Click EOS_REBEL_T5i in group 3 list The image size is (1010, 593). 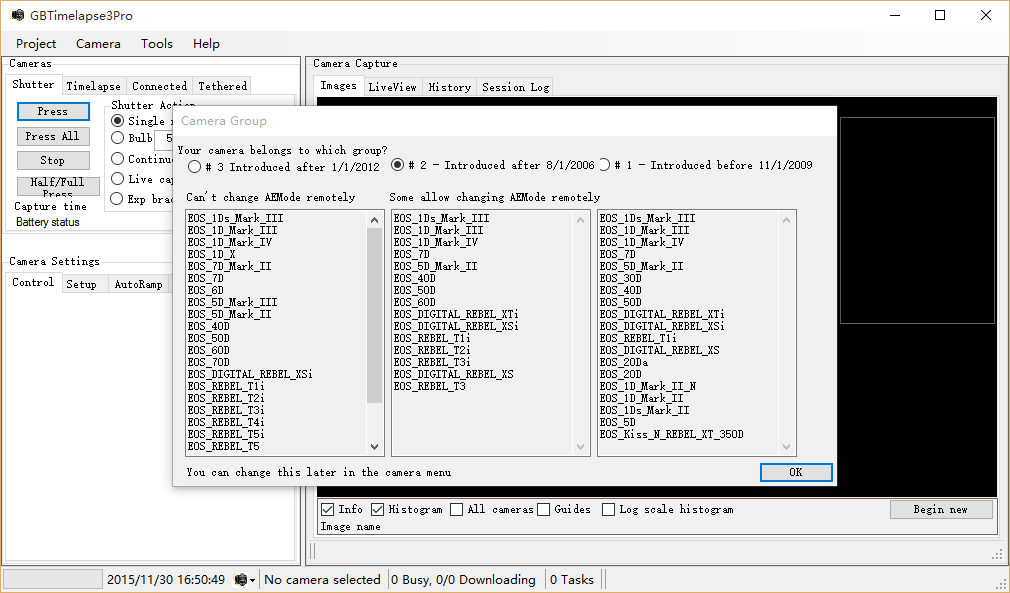pos(226,434)
